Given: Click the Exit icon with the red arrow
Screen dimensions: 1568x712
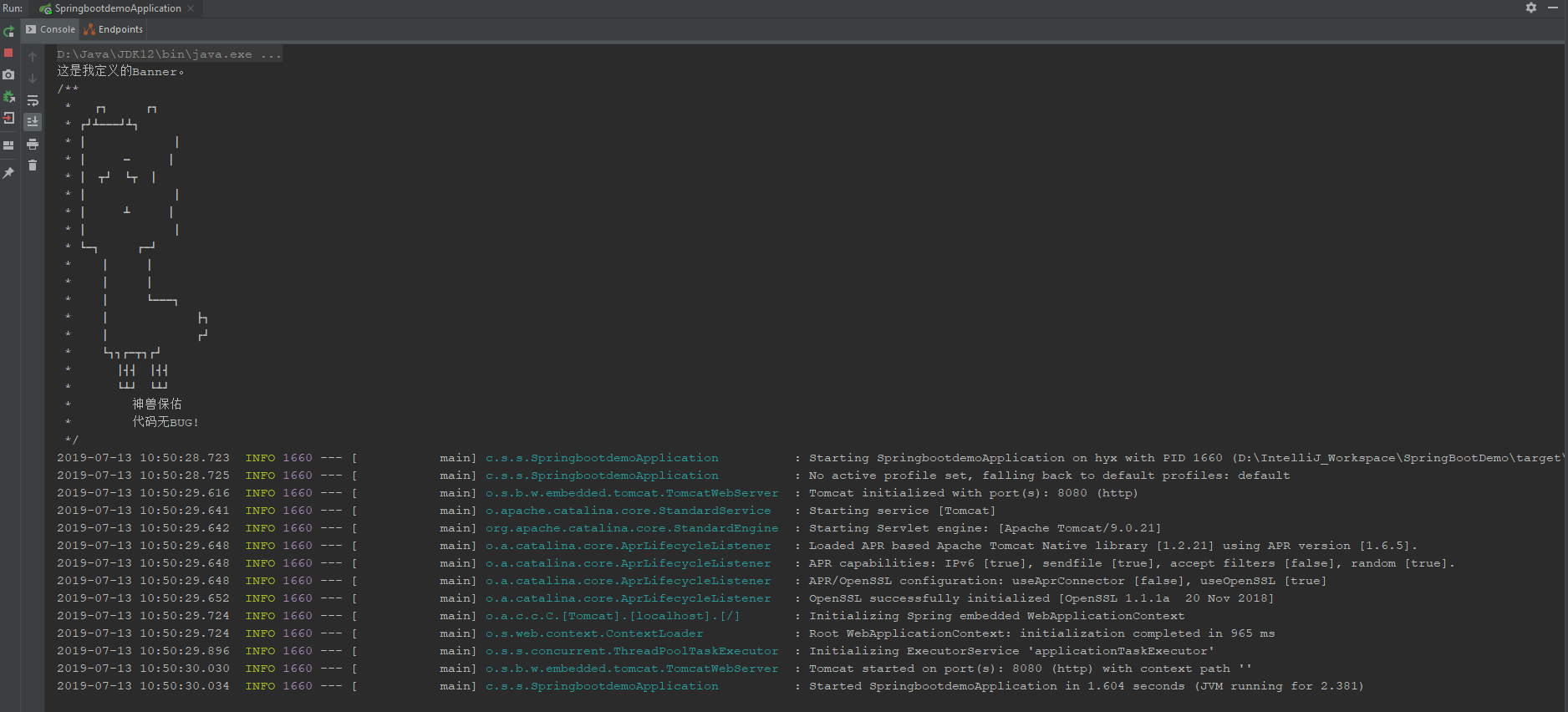Looking at the screenshot, I should [8, 118].
